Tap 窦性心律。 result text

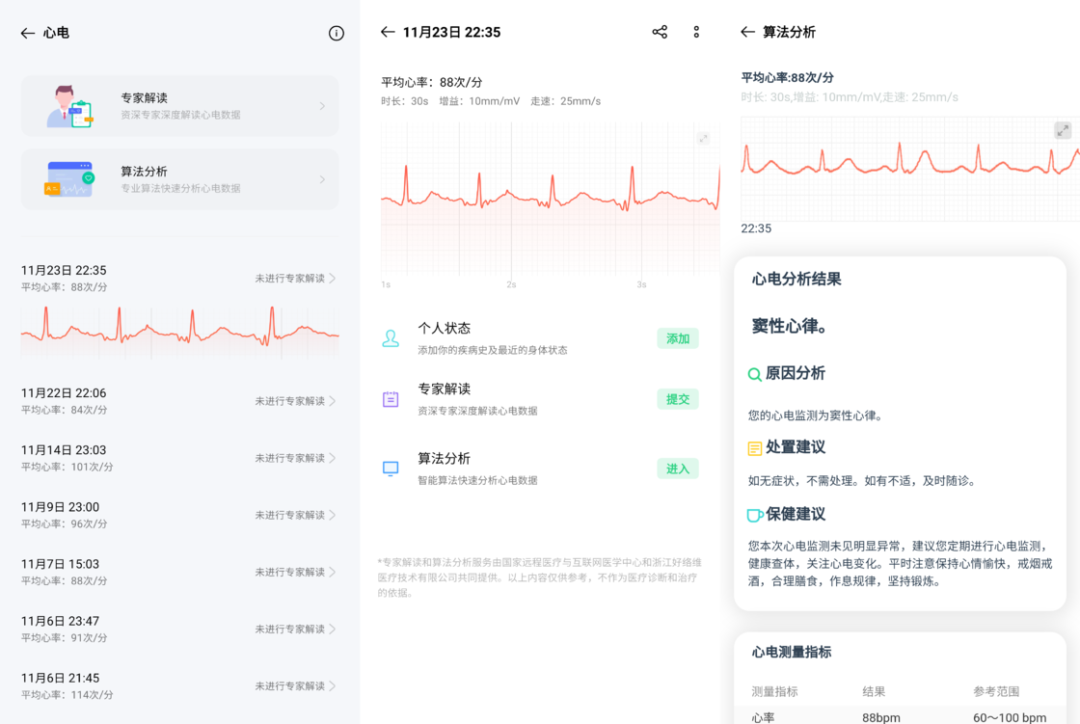click(x=789, y=326)
